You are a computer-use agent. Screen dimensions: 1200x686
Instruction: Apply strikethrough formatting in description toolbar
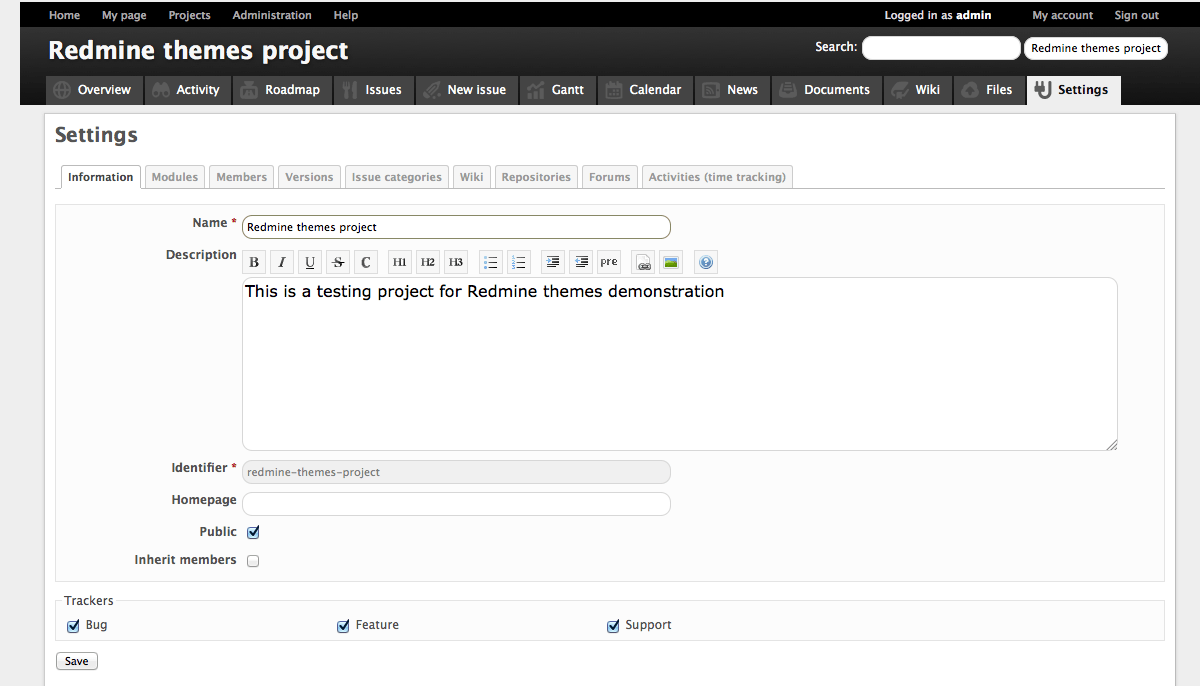(338, 262)
